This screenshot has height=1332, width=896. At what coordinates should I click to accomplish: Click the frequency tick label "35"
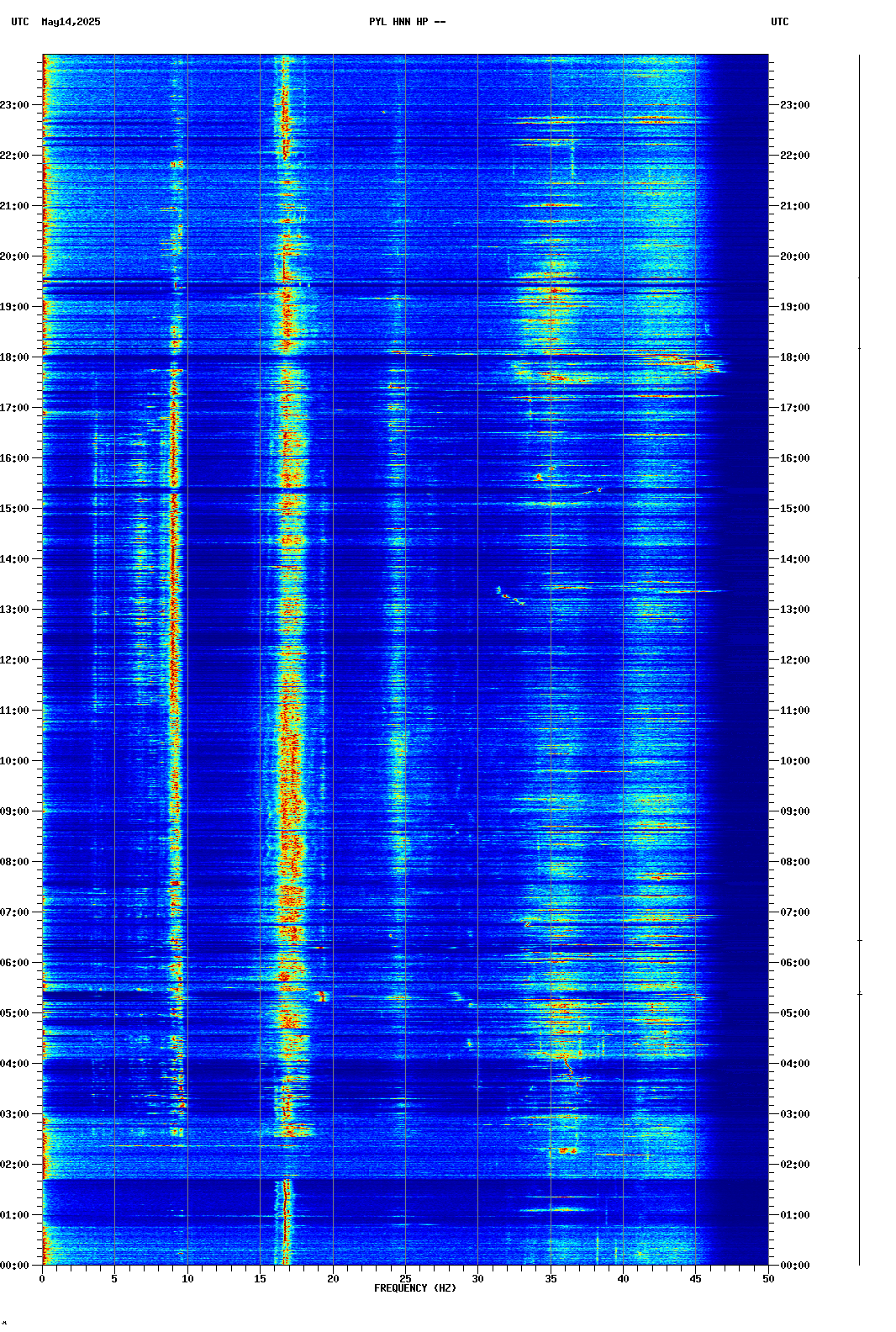pos(551,1279)
